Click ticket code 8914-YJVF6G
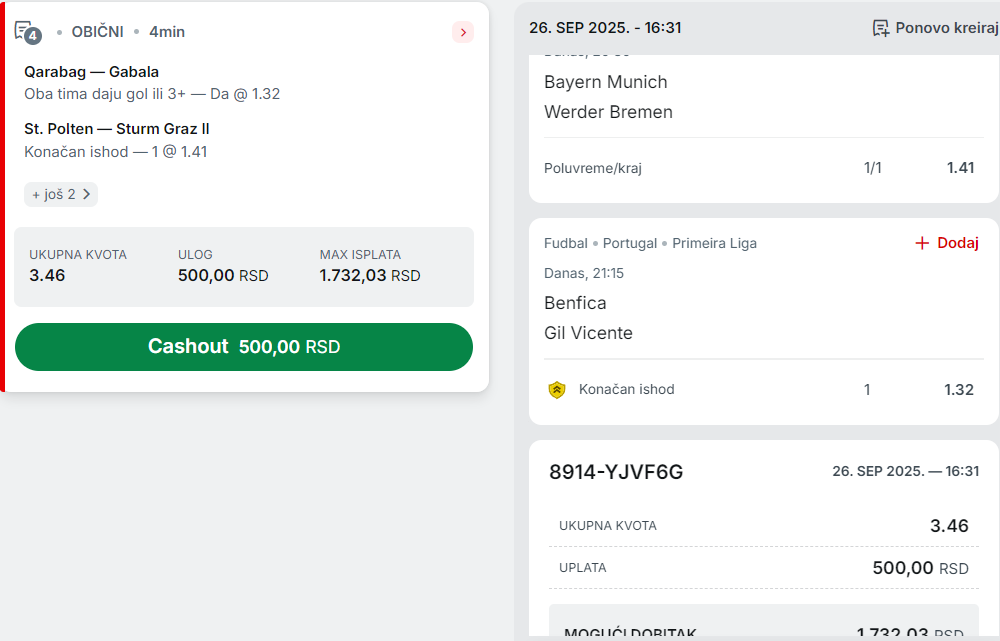1000x641 pixels. [616, 472]
